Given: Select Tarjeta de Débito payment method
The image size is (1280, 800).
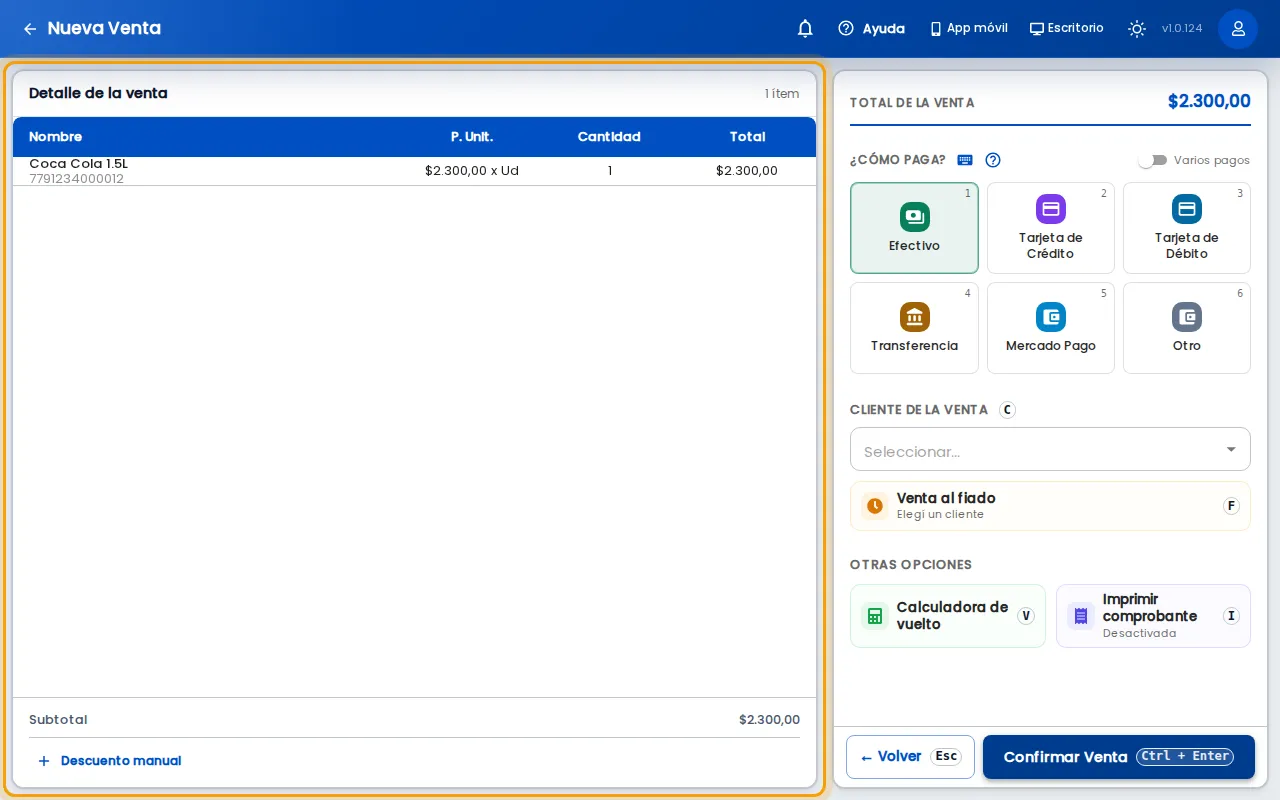Looking at the screenshot, I should point(1186,228).
